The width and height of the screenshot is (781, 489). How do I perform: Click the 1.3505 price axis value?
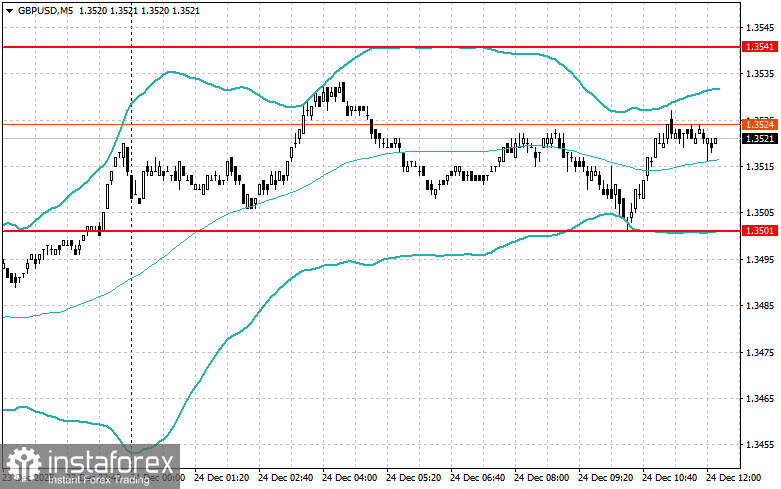760,213
